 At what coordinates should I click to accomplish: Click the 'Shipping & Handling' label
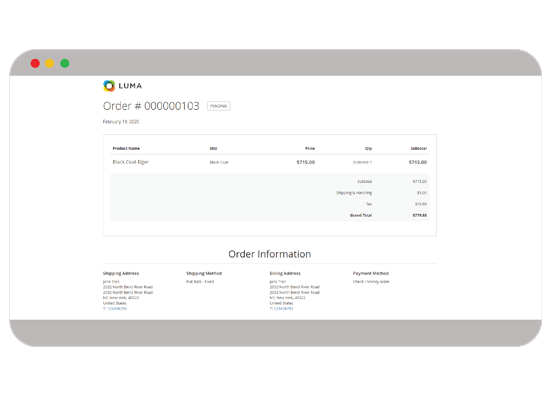354,193
